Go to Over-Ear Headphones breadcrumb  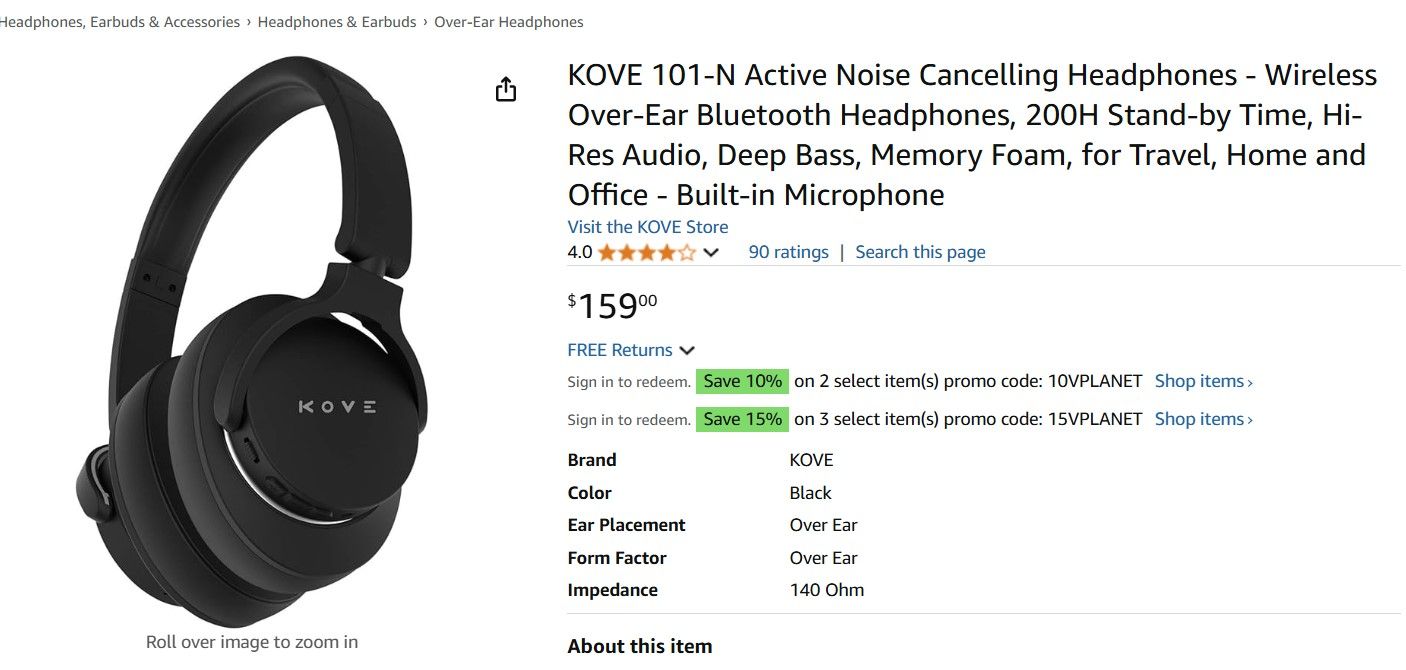coord(508,22)
